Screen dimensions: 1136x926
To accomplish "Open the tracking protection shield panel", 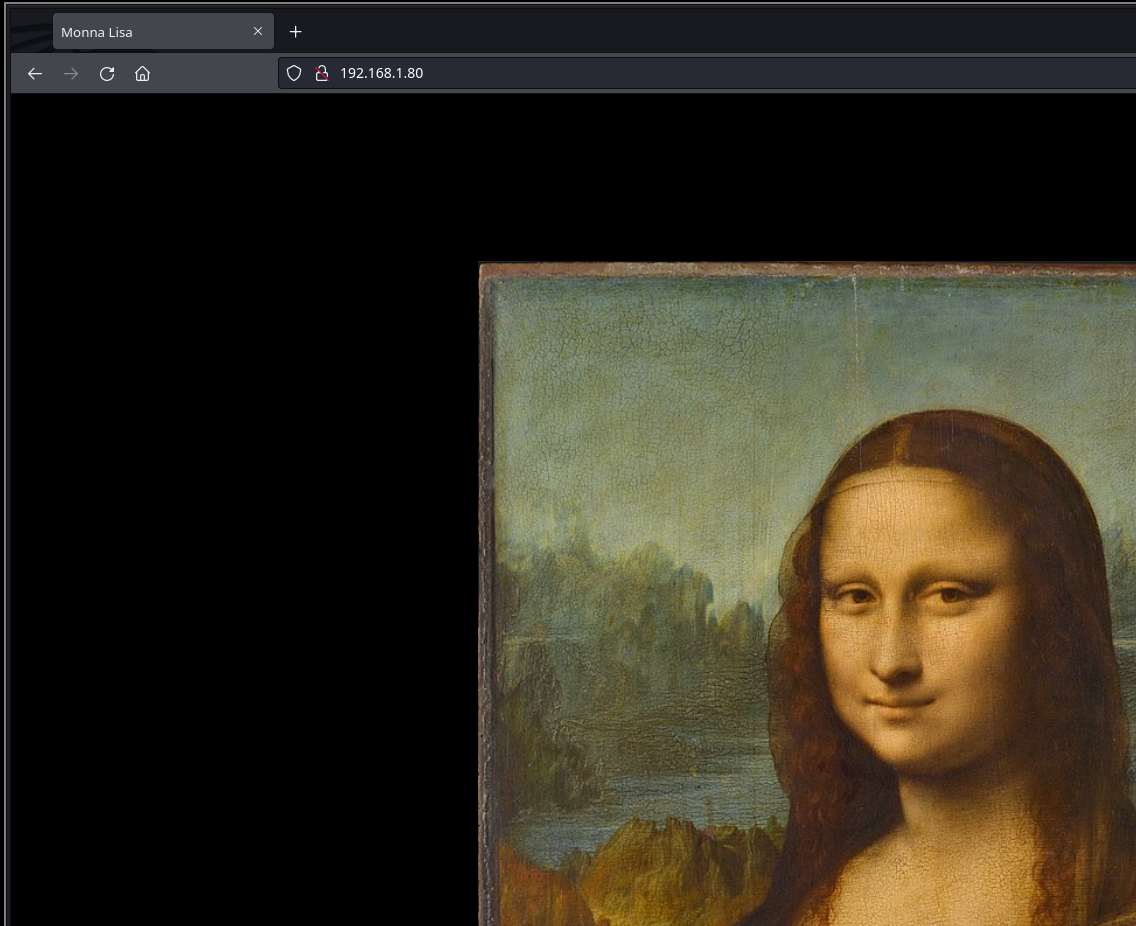I will (x=294, y=73).
